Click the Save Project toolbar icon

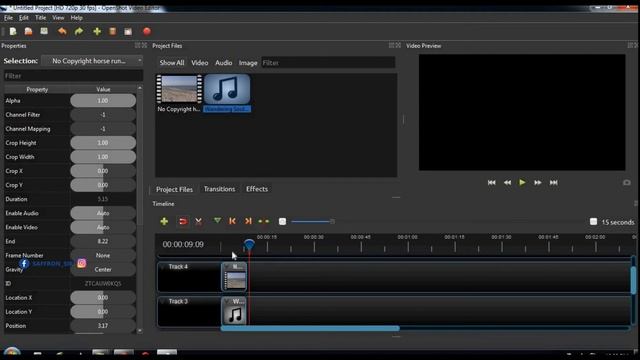point(44,31)
